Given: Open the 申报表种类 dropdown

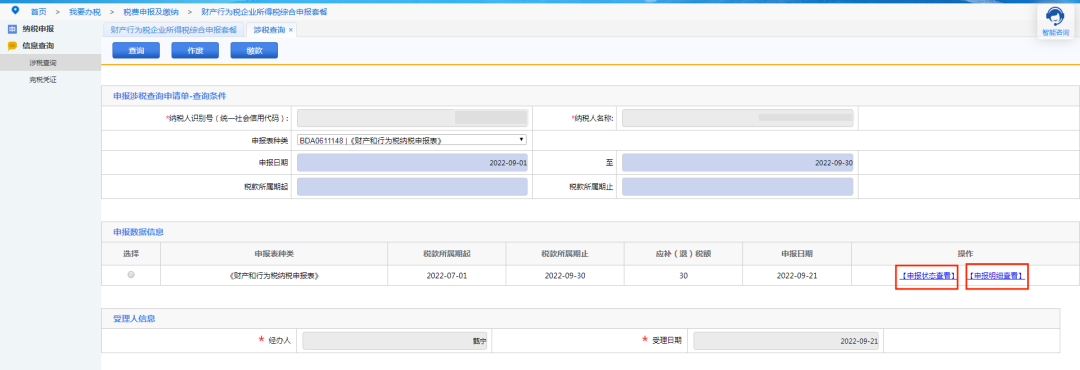Looking at the screenshot, I should 412,140.
